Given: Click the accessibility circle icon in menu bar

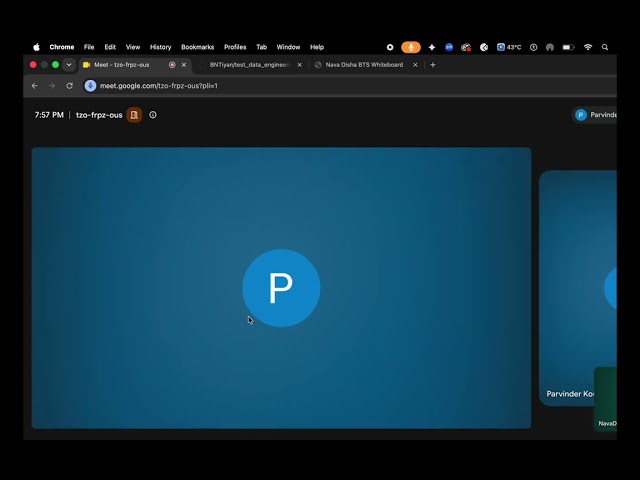Looking at the screenshot, I should click(533, 47).
